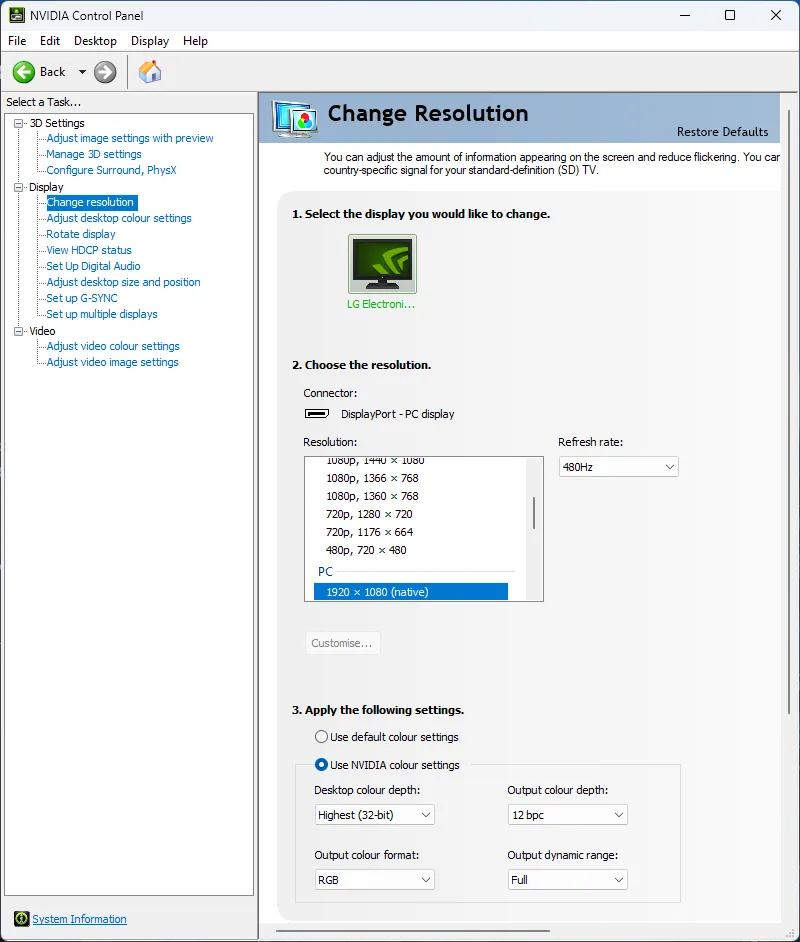Open the Output dynamic range dropdown
This screenshot has width=800, height=942.
(x=567, y=880)
